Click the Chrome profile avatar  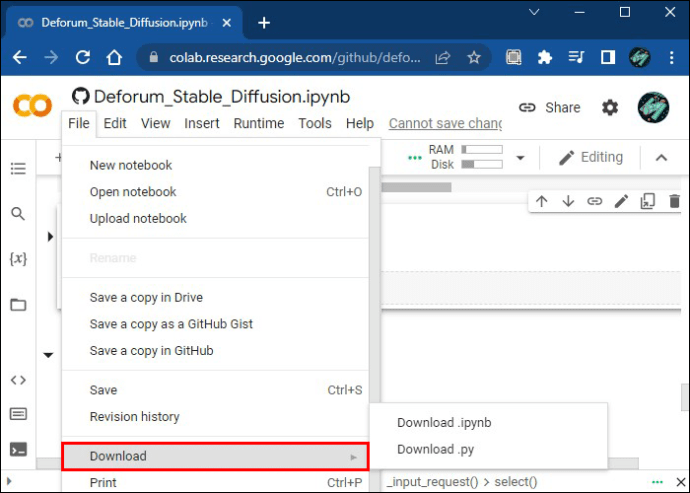639,57
